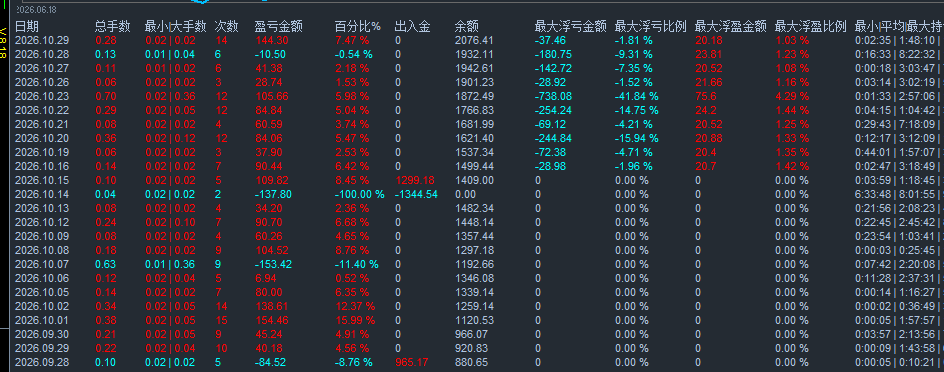Viewport: 944px width, 372px height.
Task: Click trade count 2 on 2026.10.14 row
Action: 218,194
